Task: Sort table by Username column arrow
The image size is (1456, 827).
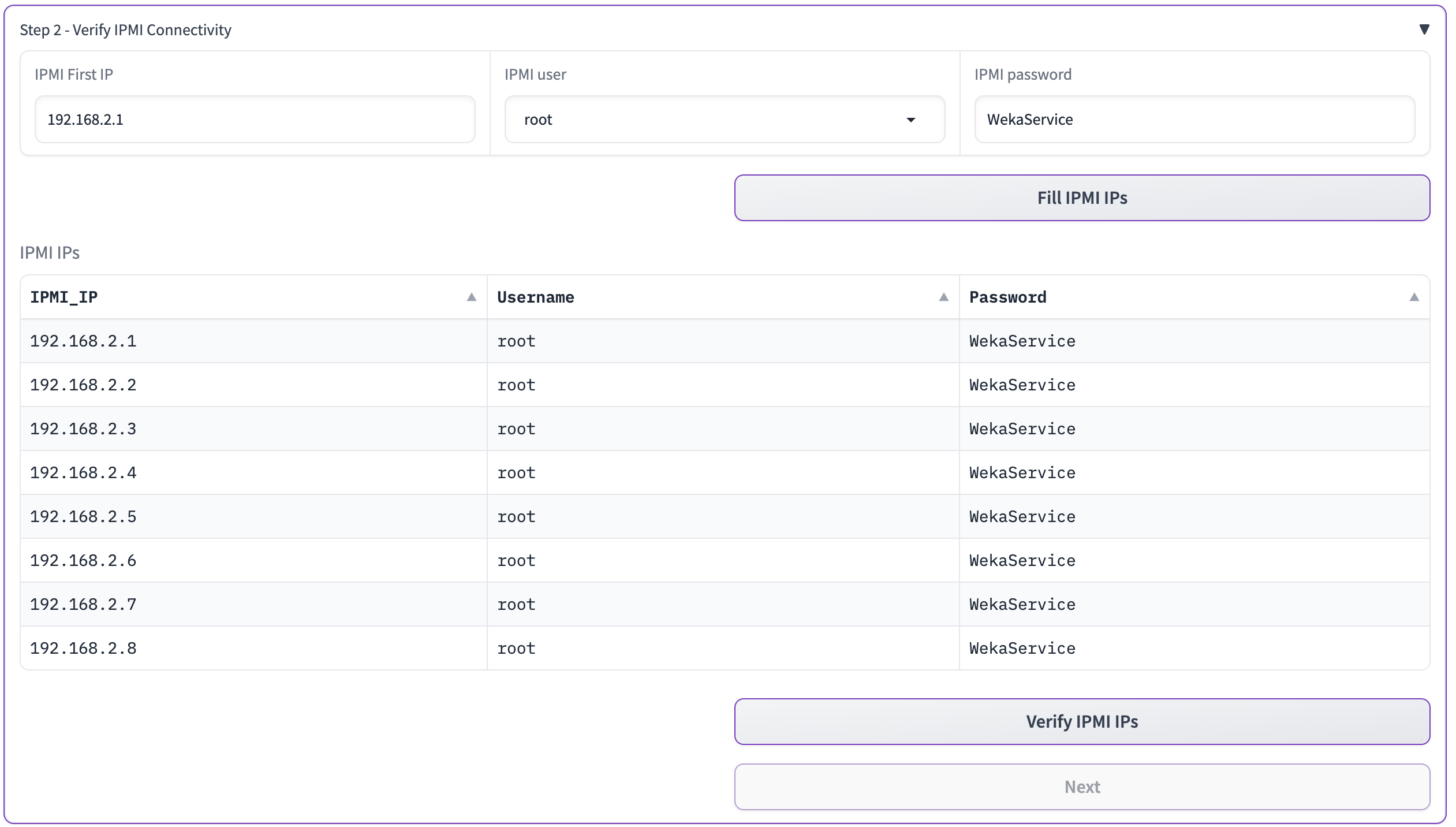Action: pos(943,297)
